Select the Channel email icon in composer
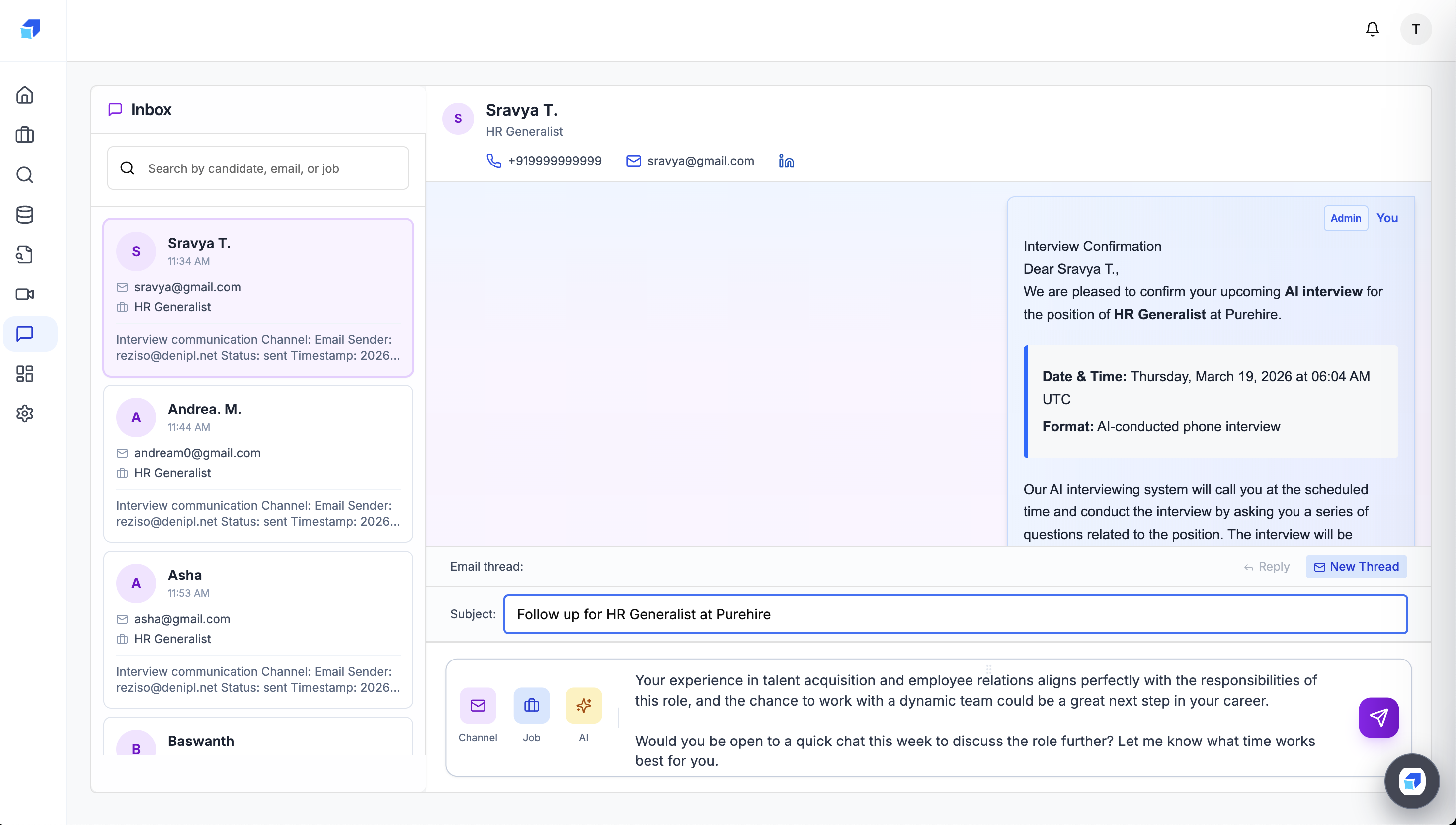 pyautogui.click(x=478, y=705)
